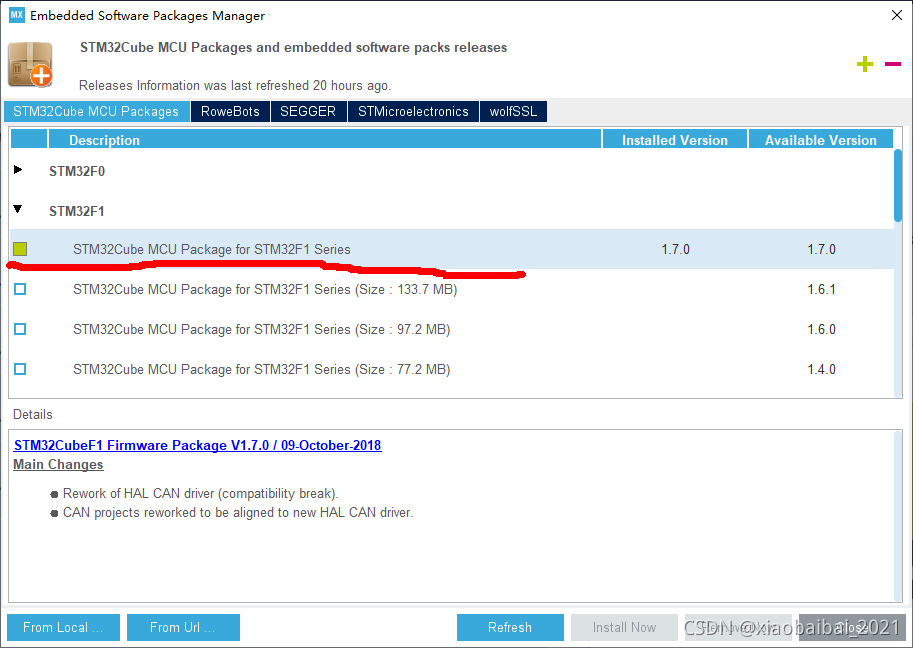Click the 'Rework of HAL CAN driver' bullet
The image size is (913, 648).
tap(200, 494)
